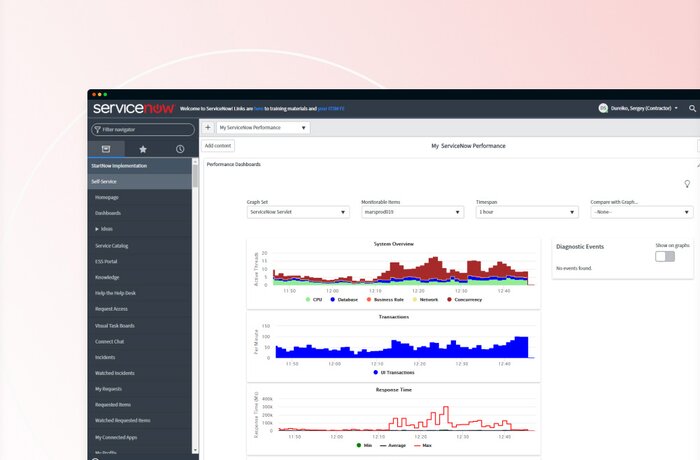Open the All Applications navigator tab
Image resolution: width=700 pixels, height=460 pixels.
pos(106,149)
